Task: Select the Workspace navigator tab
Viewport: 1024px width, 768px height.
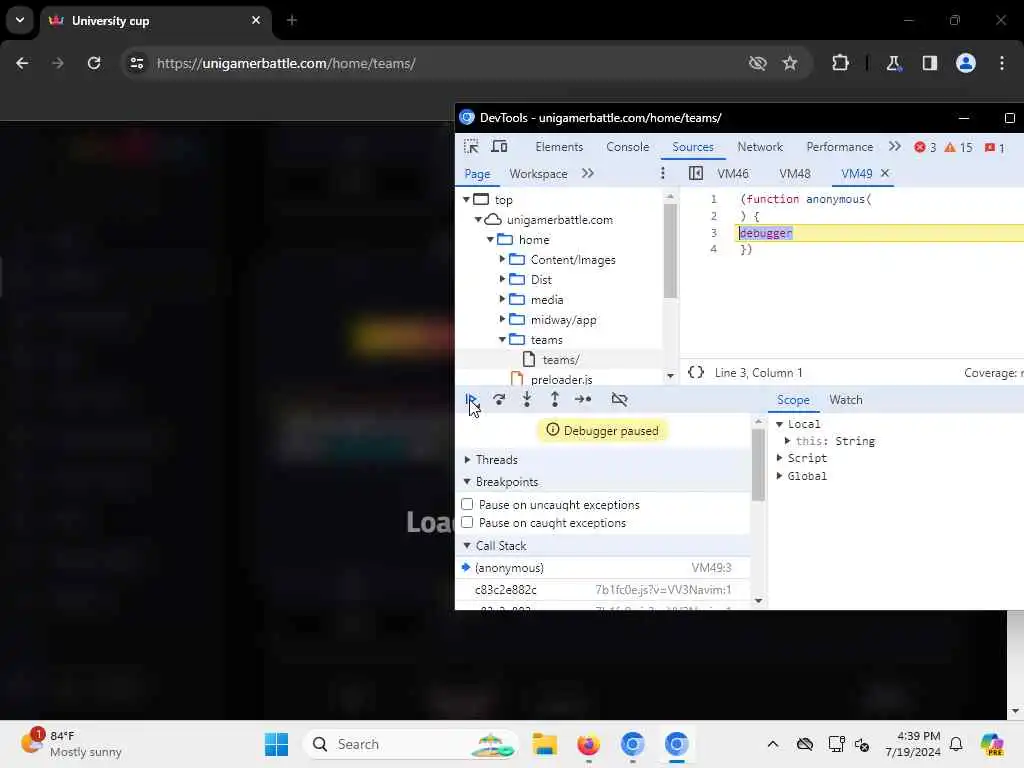Action: point(538,174)
